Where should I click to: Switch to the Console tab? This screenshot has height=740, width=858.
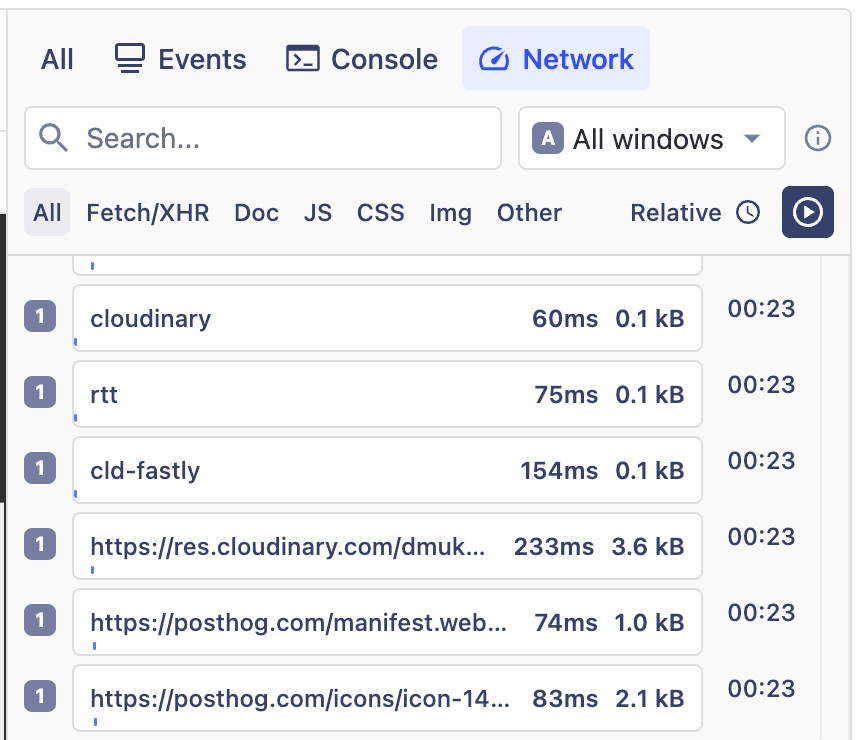pyautogui.click(x=362, y=59)
